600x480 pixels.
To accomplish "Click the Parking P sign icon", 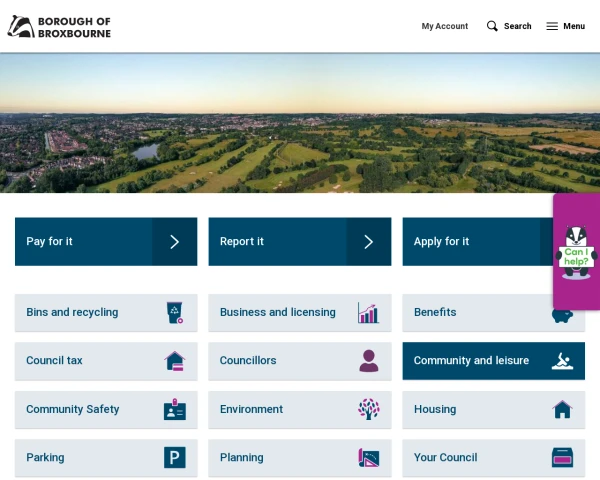I will point(175,458).
